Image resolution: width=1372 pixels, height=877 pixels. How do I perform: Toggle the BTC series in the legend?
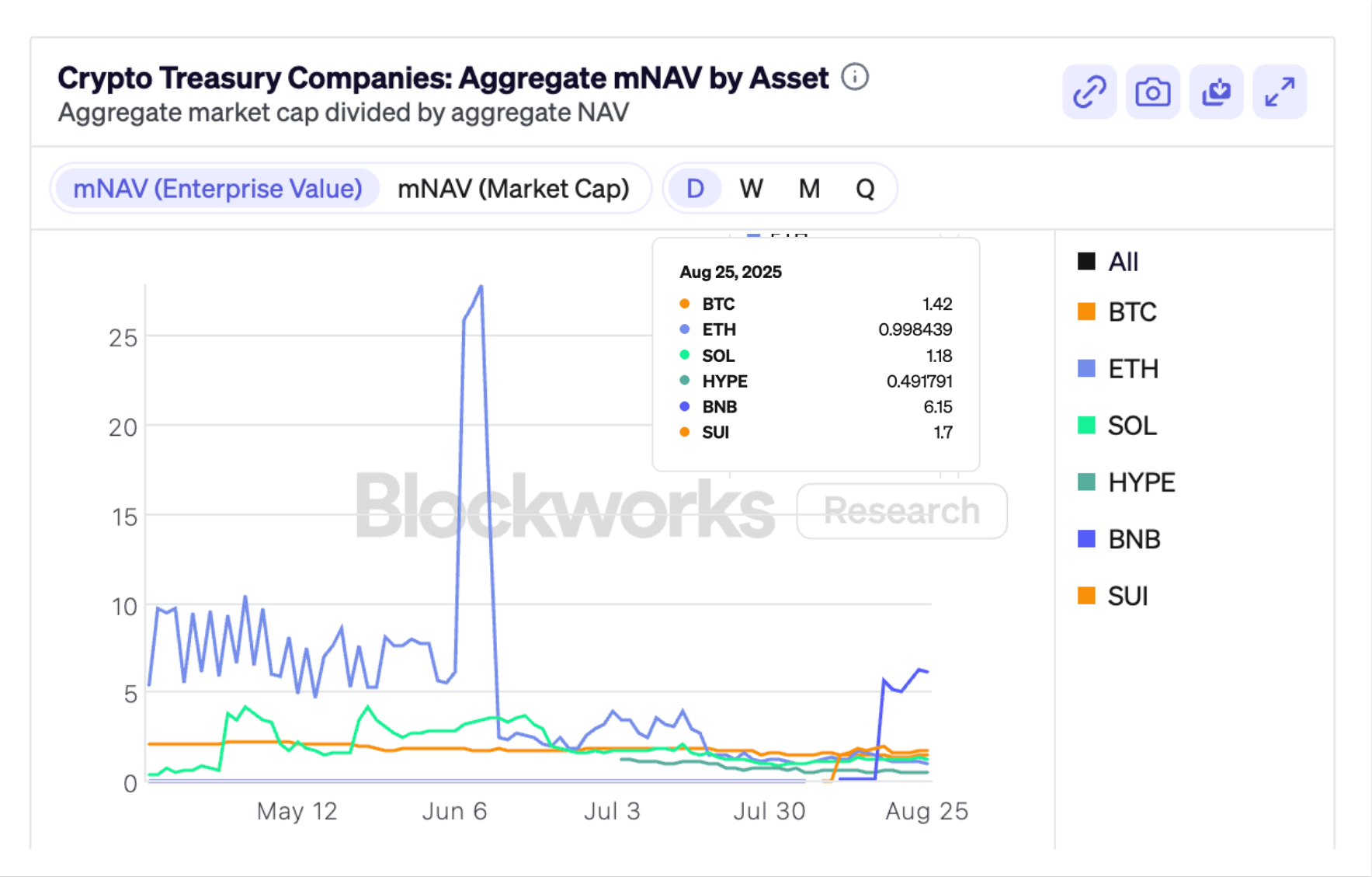coord(1127,311)
